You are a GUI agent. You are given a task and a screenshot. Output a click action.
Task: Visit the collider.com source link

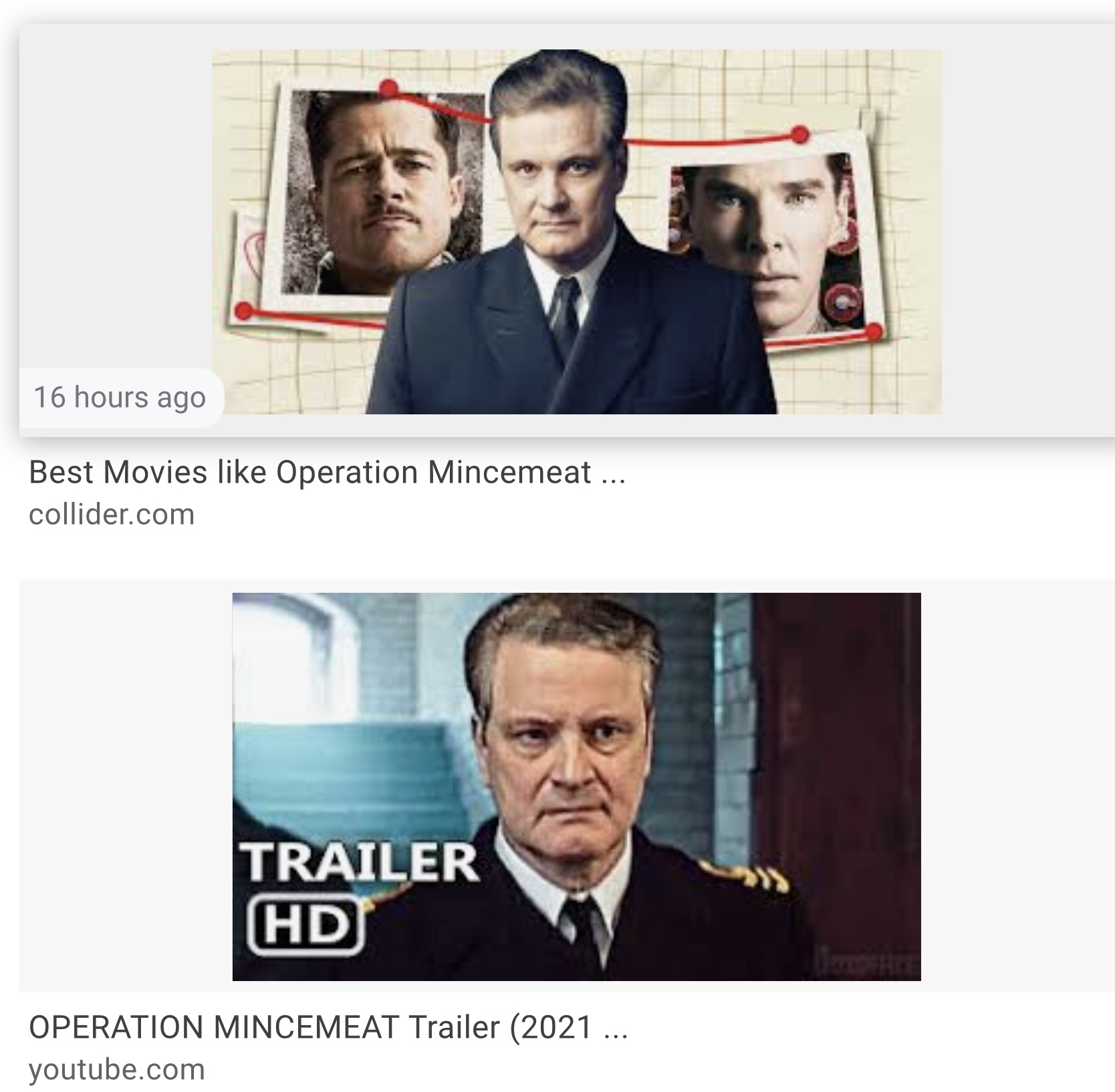[x=112, y=515]
